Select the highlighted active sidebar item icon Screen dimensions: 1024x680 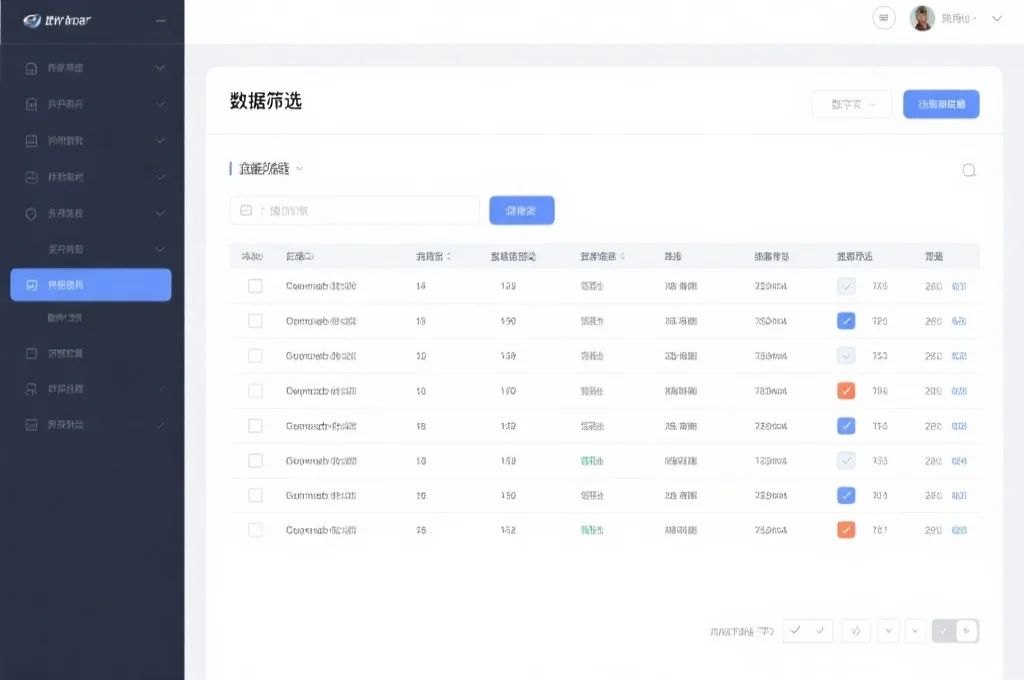click(x=33, y=284)
